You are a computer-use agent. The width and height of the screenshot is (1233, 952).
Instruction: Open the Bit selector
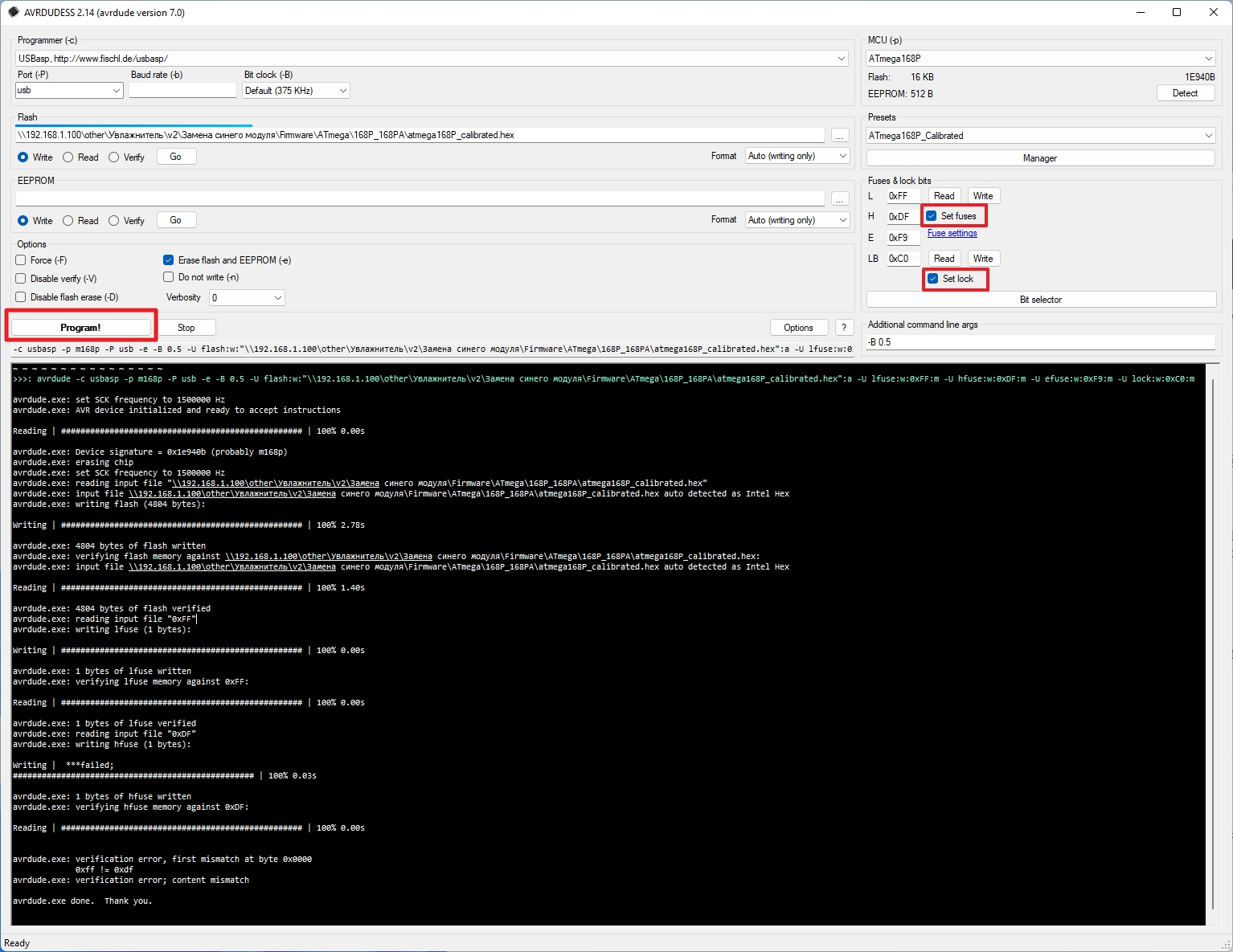click(x=1041, y=300)
